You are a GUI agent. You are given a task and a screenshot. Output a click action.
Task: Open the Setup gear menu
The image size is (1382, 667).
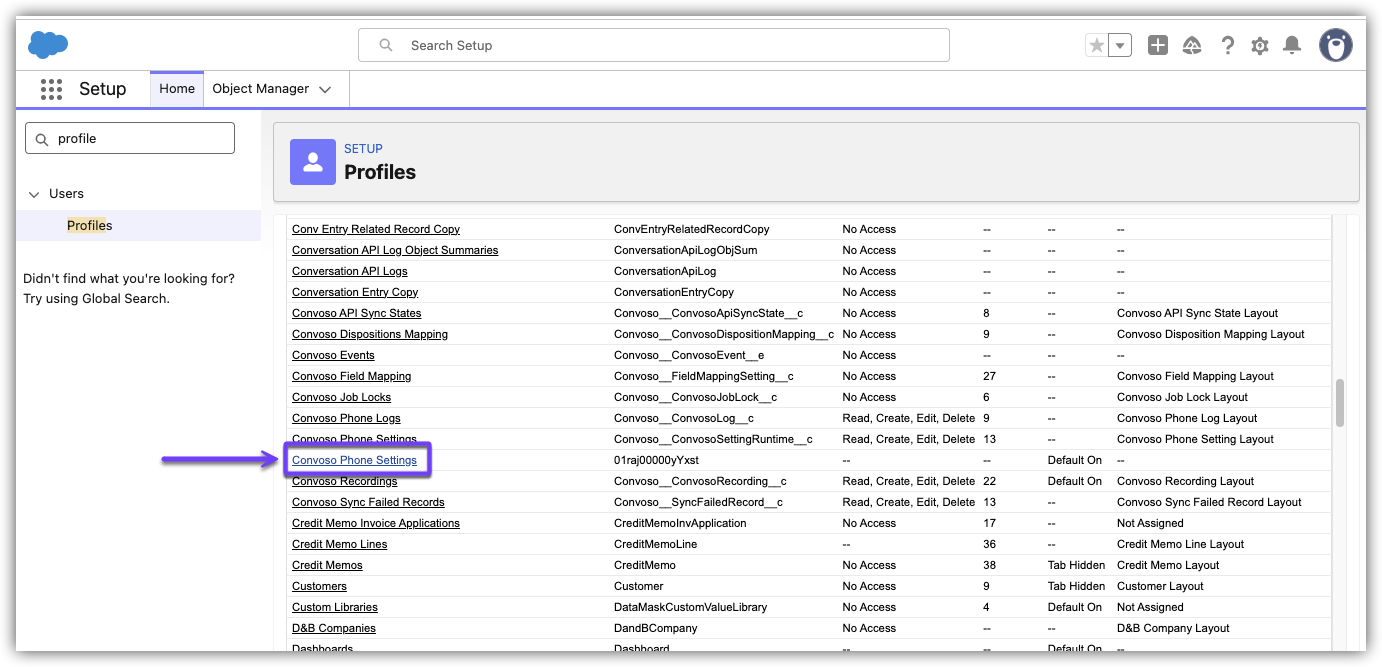coord(1260,45)
